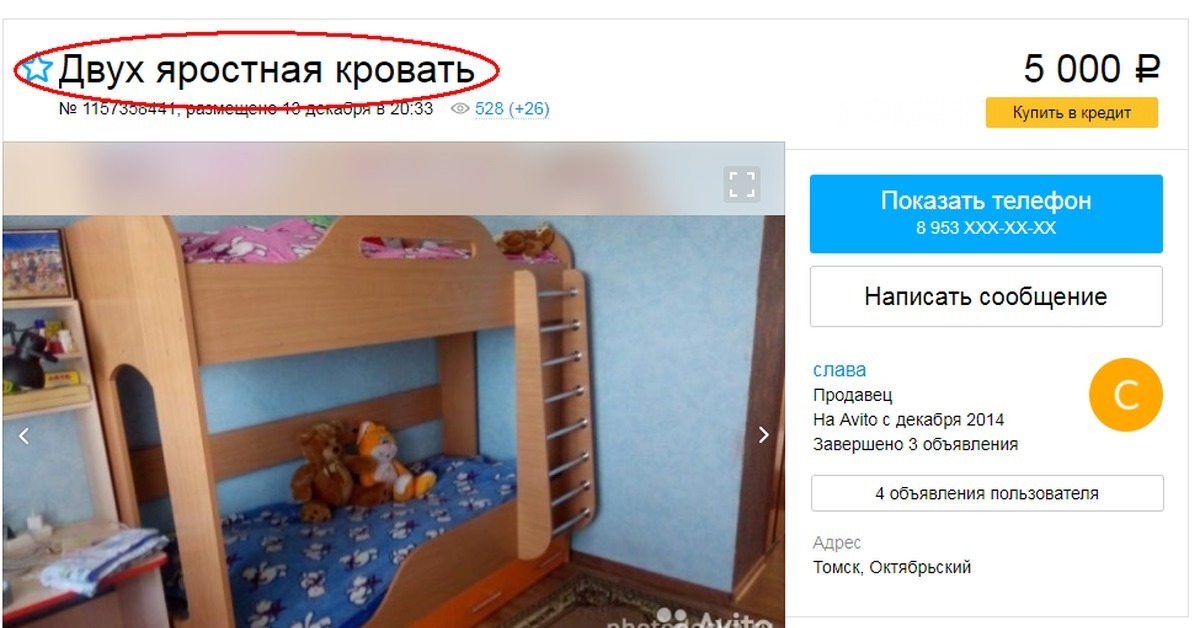Open seller's orange C avatar

pos(1126,396)
